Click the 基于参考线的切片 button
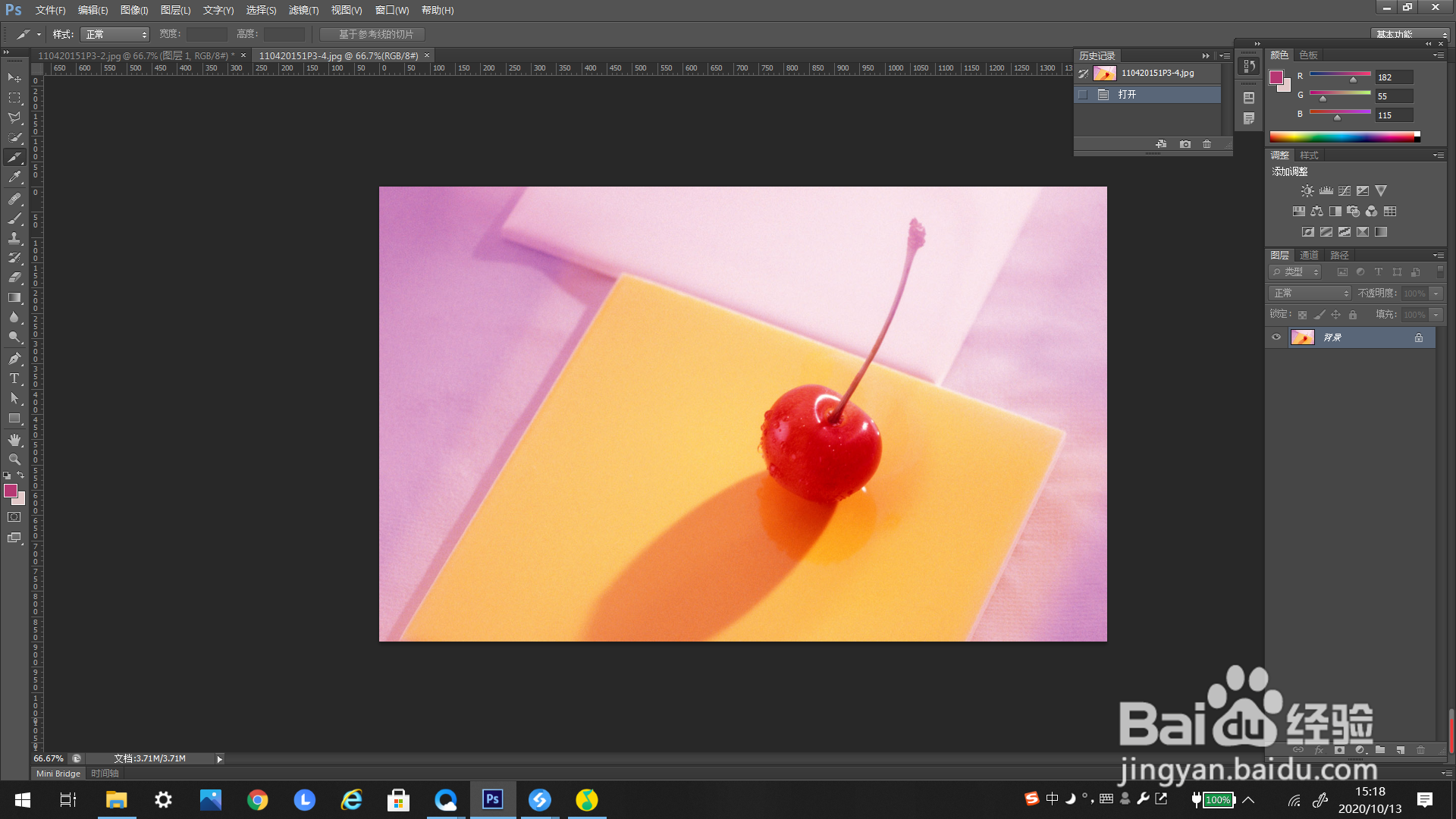Image resolution: width=1456 pixels, height=819 pixels. (x=372, y=35)
